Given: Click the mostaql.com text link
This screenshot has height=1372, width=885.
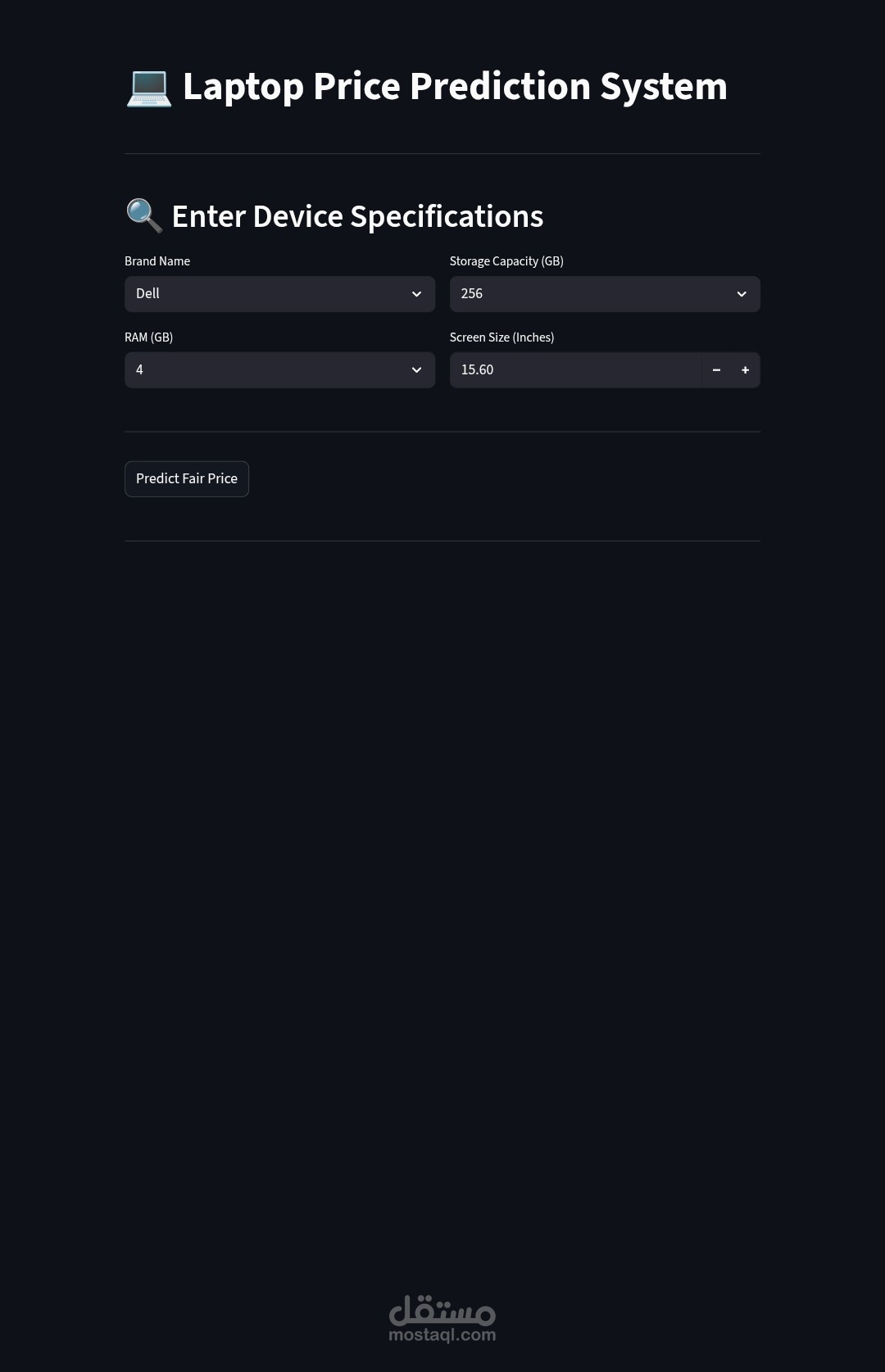Looking at the screenshot, I should click(x=442, y=1335).
